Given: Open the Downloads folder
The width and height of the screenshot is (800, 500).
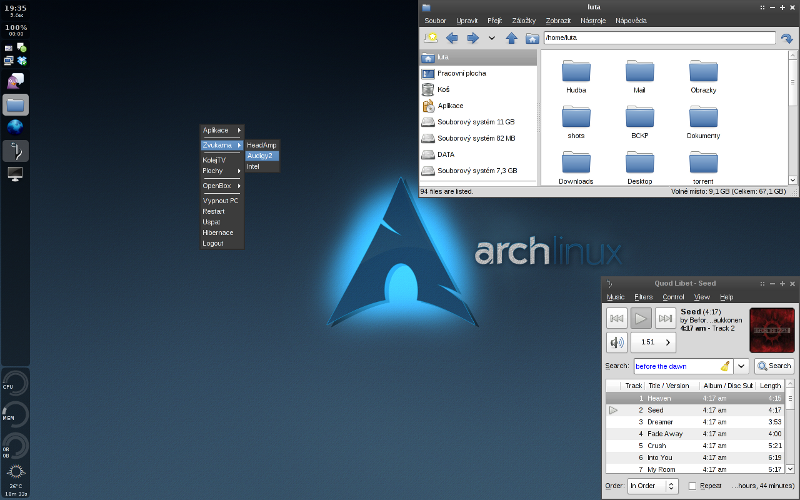Looking at the screenshot, I should click(x=576, y=167).
